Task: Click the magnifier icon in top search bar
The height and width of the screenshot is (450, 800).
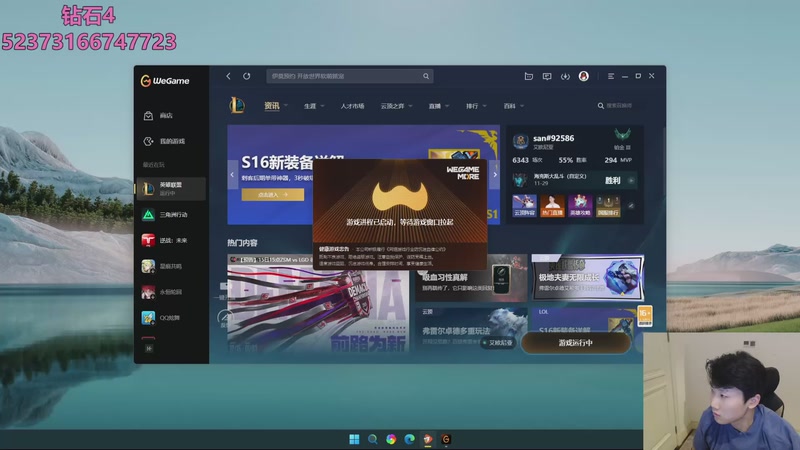Action: pyautogui.click(x=426, y=76)
